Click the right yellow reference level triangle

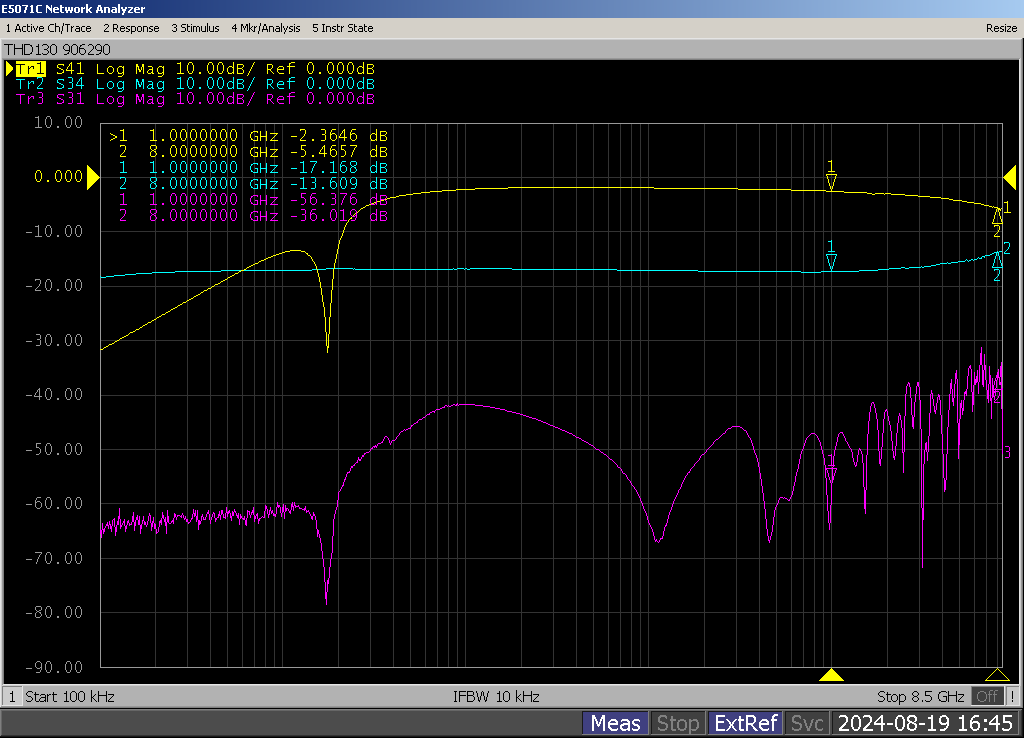click(x=1009, y=178)
